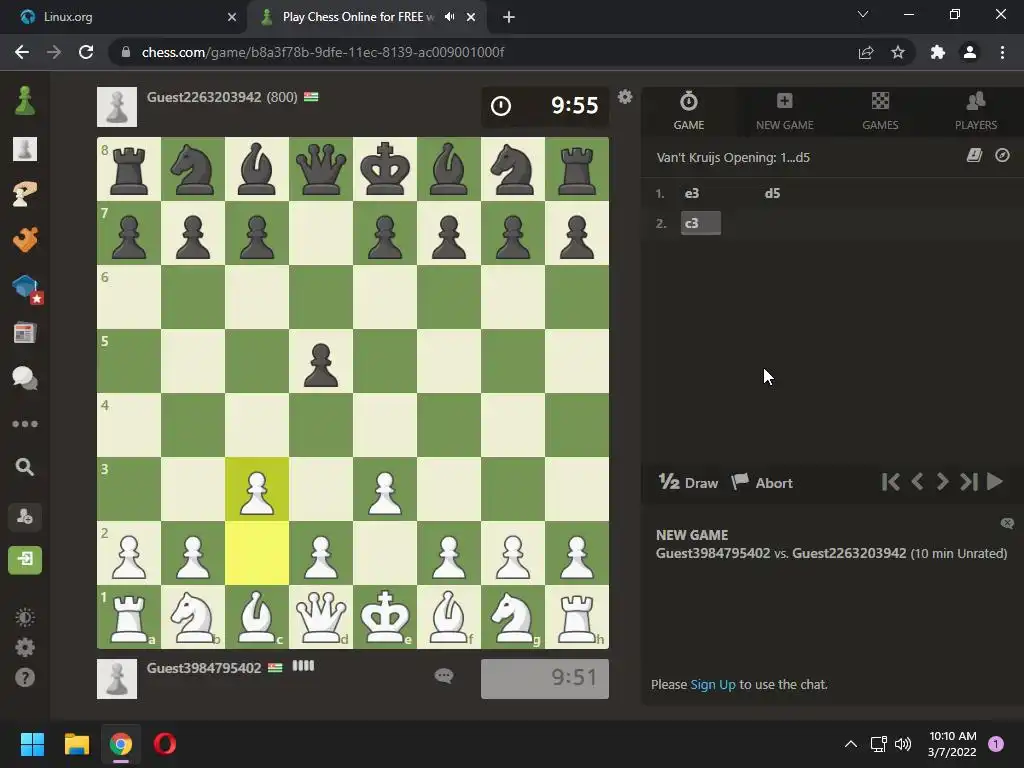Select move e3 in the move list
The height and width of the screenshot is (768, 1024).
pyautogui.click(x=692, y=193)
